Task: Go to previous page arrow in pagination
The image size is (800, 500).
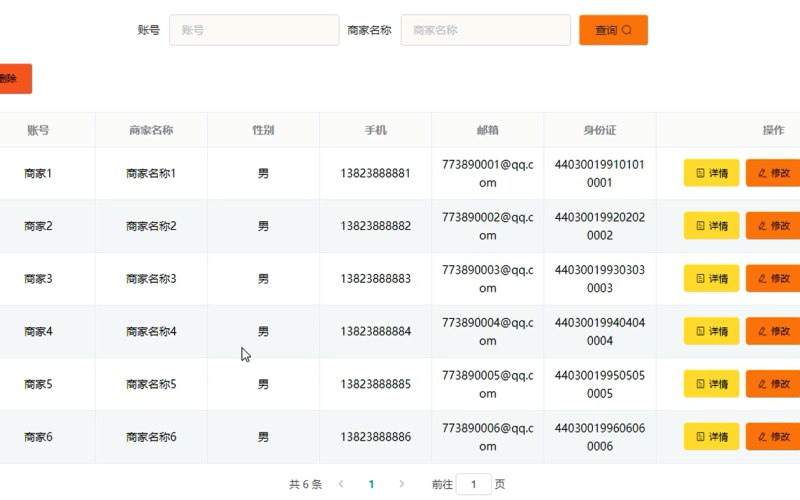Action: (x=341, y=484)
